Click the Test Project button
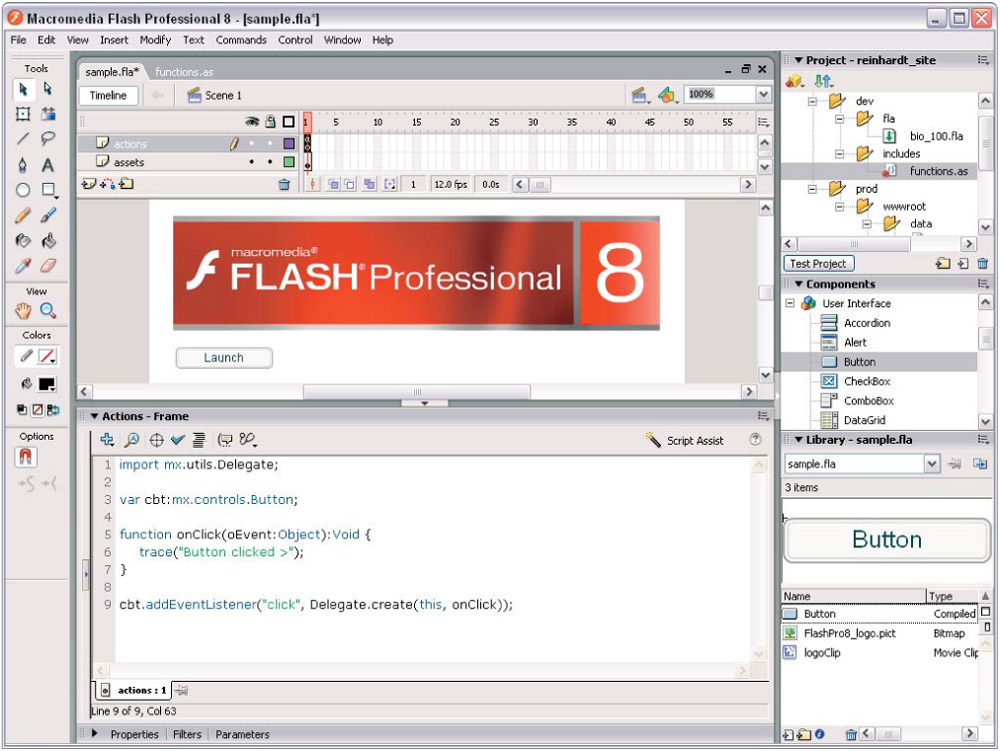The height and width of the screenshot is (751, 1000). (818, 264)
